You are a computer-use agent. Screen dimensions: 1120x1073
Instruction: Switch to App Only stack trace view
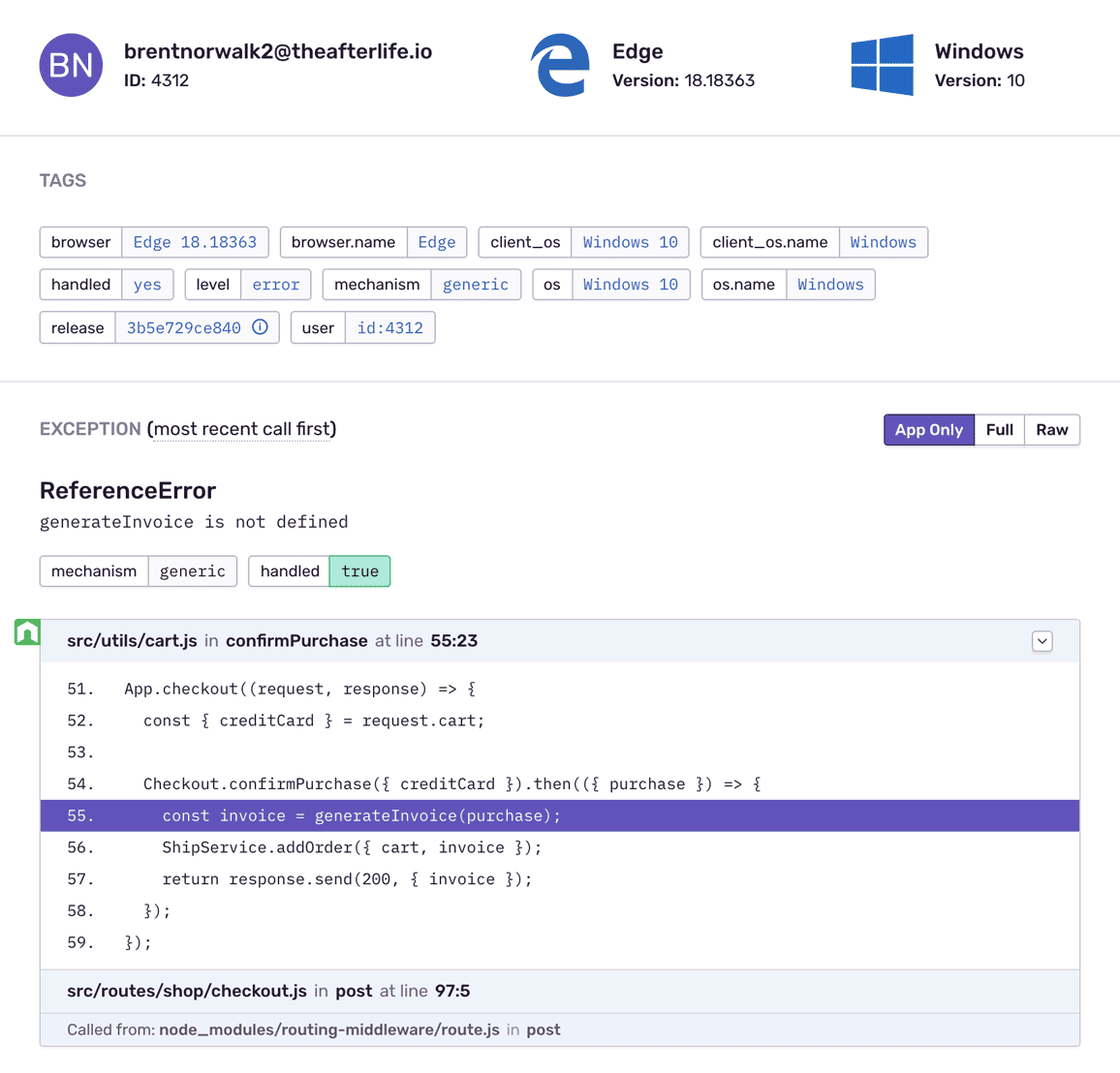point(928,430)
